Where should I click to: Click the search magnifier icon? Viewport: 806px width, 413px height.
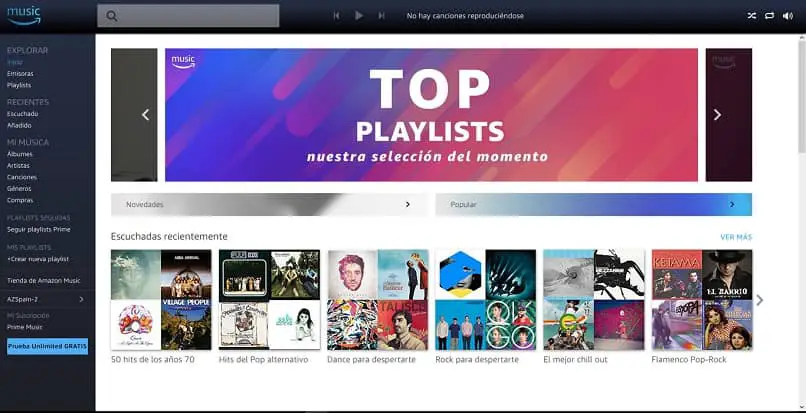pos(112,16)
